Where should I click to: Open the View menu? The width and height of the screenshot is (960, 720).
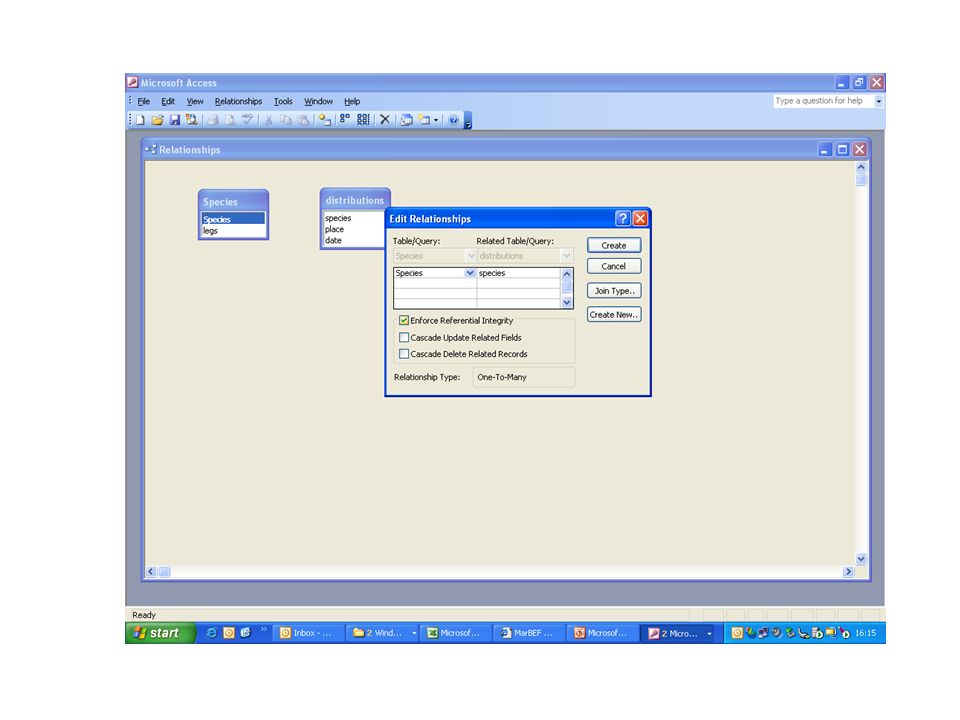195,102
